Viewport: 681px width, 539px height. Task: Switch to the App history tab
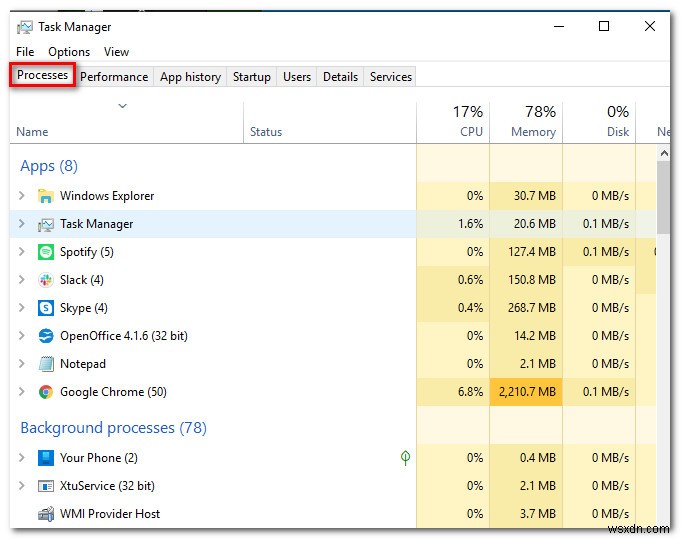coord(191,77)
